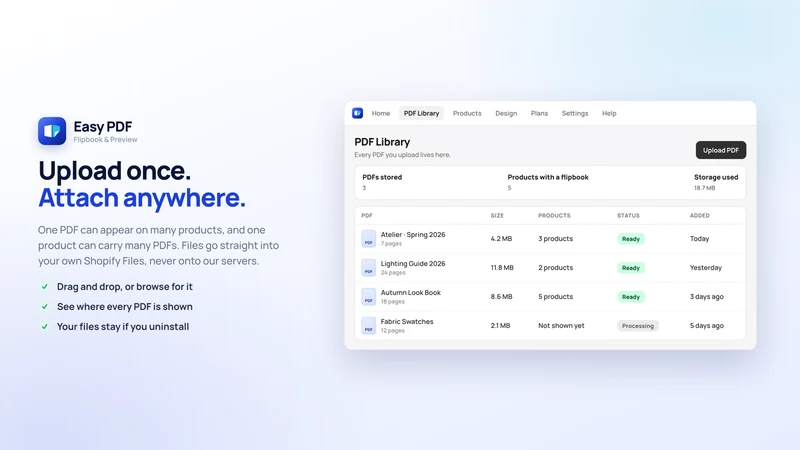
Task: Click the ADDED column header
Action: tap(699, 216)
